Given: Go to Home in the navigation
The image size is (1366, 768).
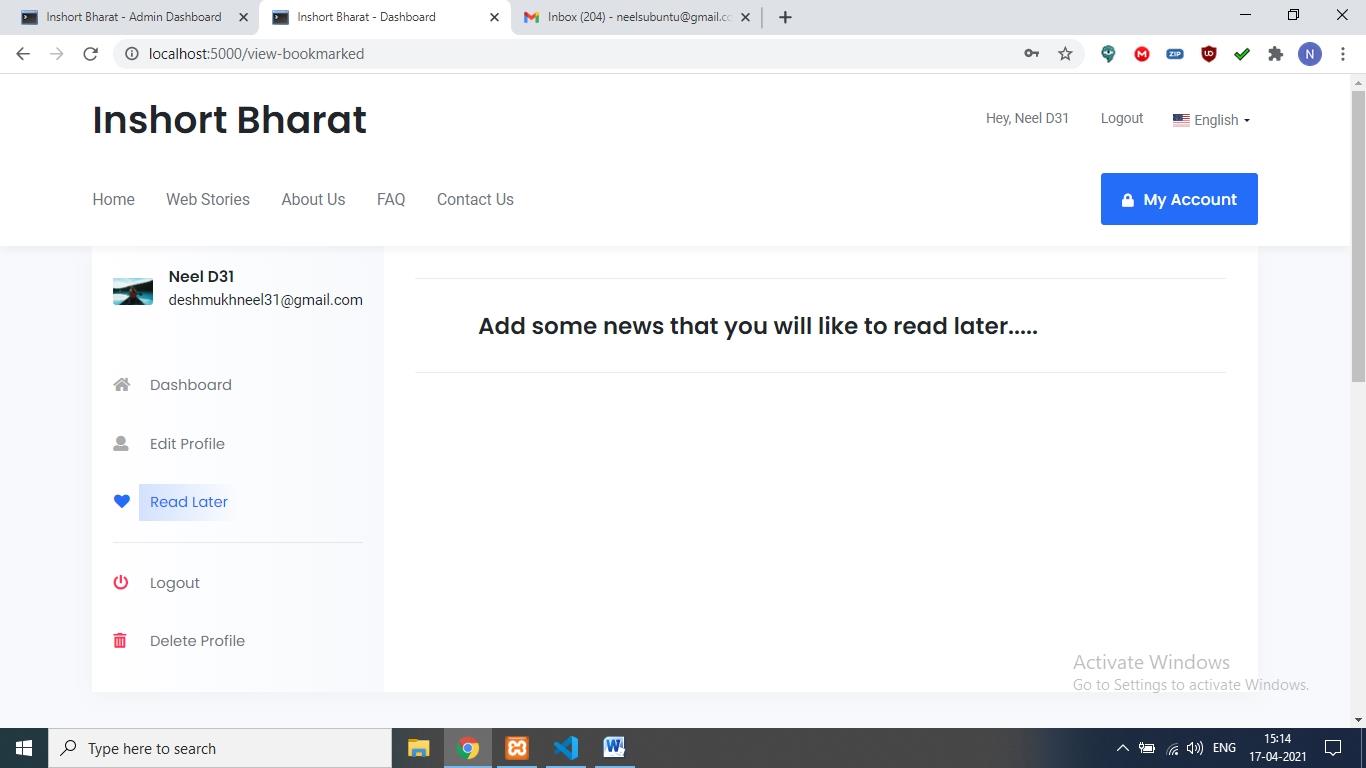Looking at the screenshot, I should [113, 199].
